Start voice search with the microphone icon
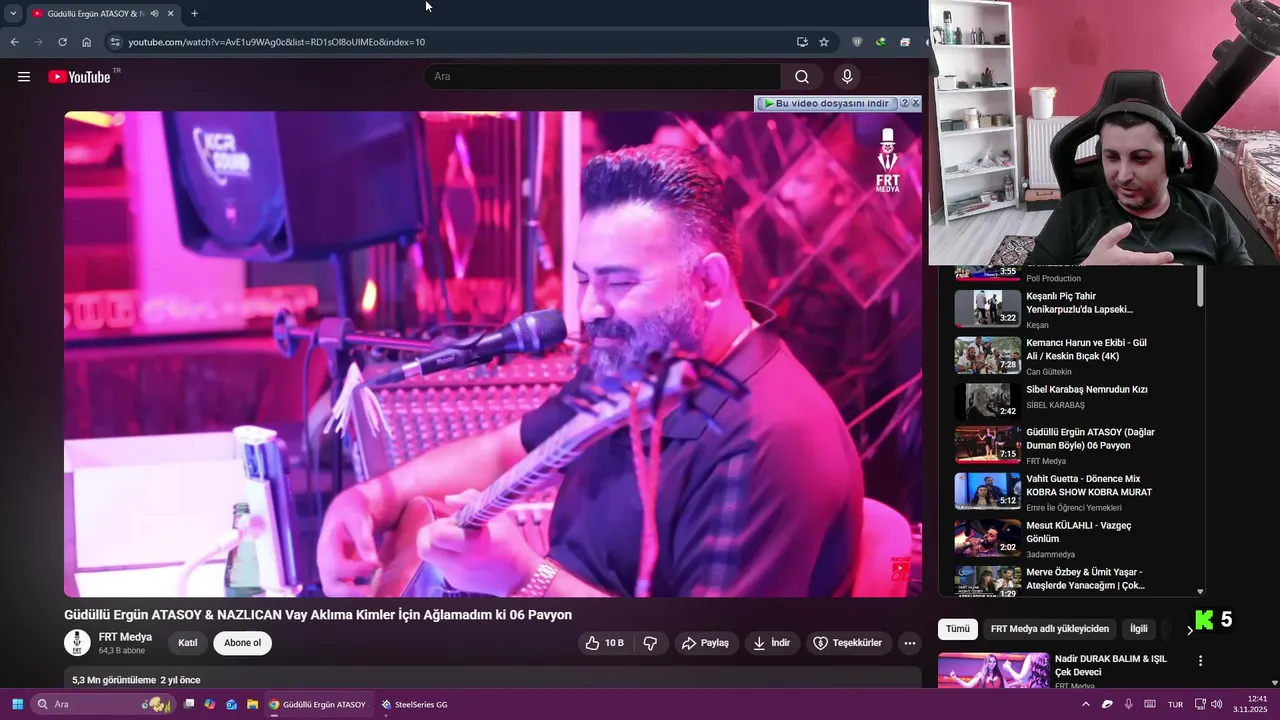1280x720 pixels. click(847, 77)
